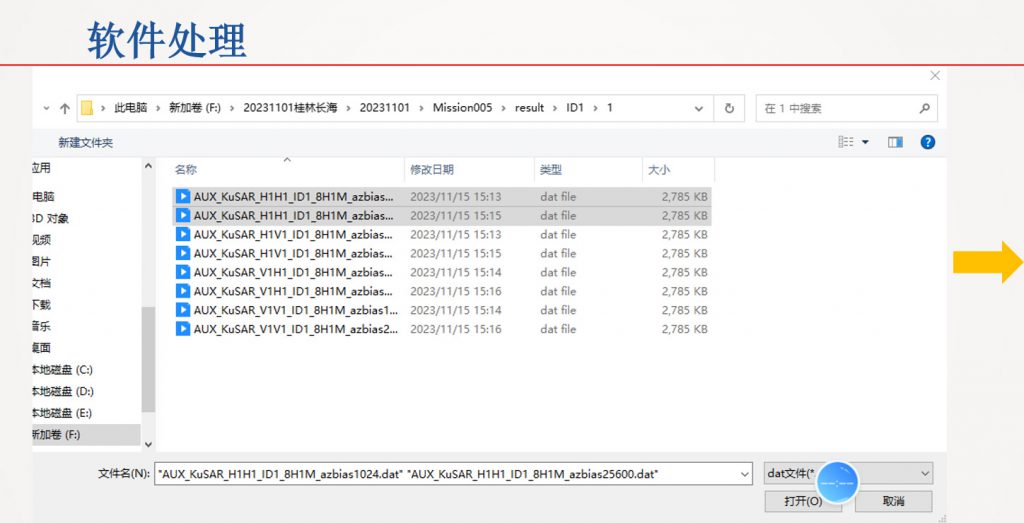Click the 新建文件夹 button
This screenshot has height=523, width=1024.
(x=85, y=143)
